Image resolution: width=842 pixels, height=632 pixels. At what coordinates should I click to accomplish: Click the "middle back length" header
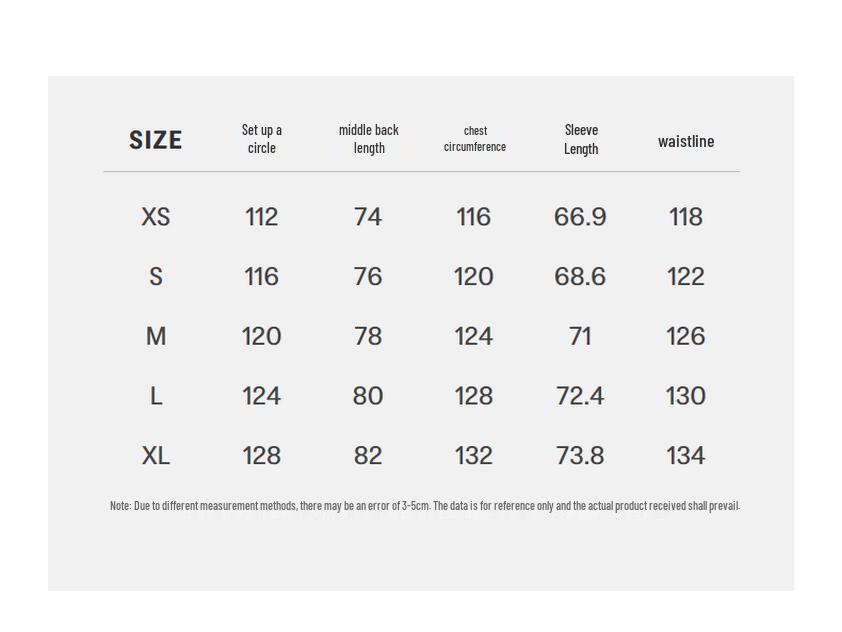pos(368,139)
